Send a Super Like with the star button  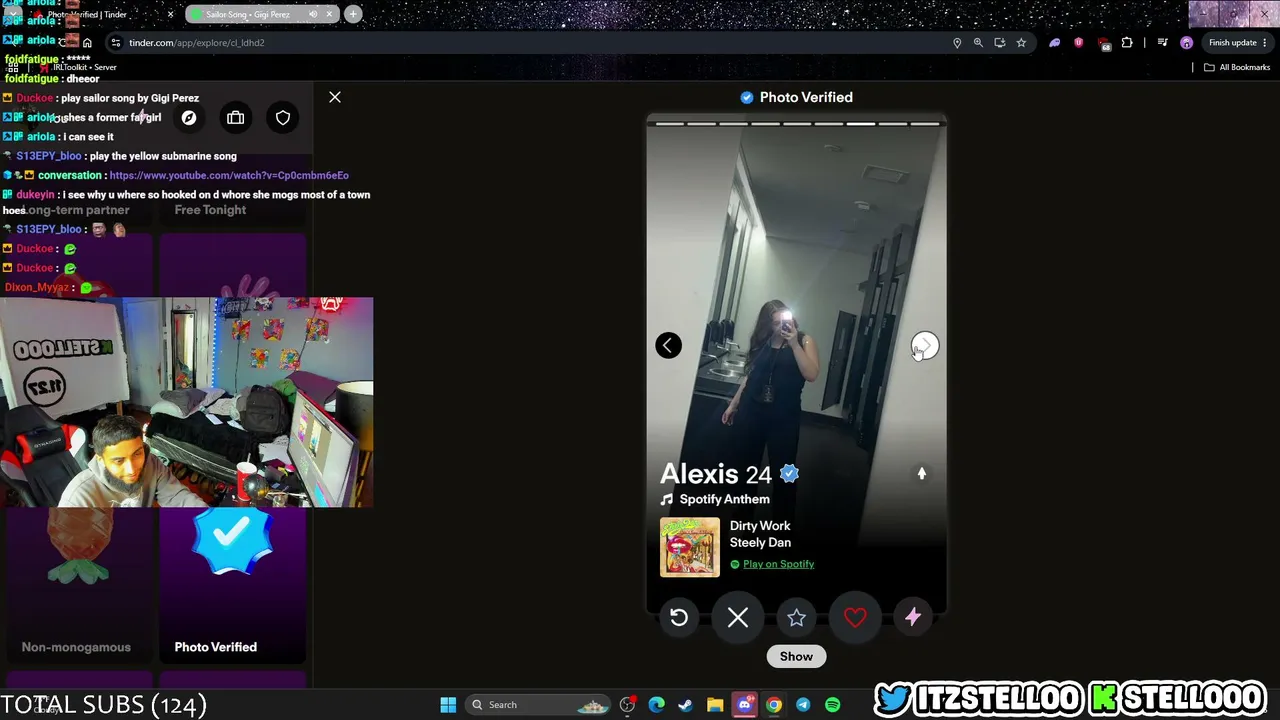point(796,618)
